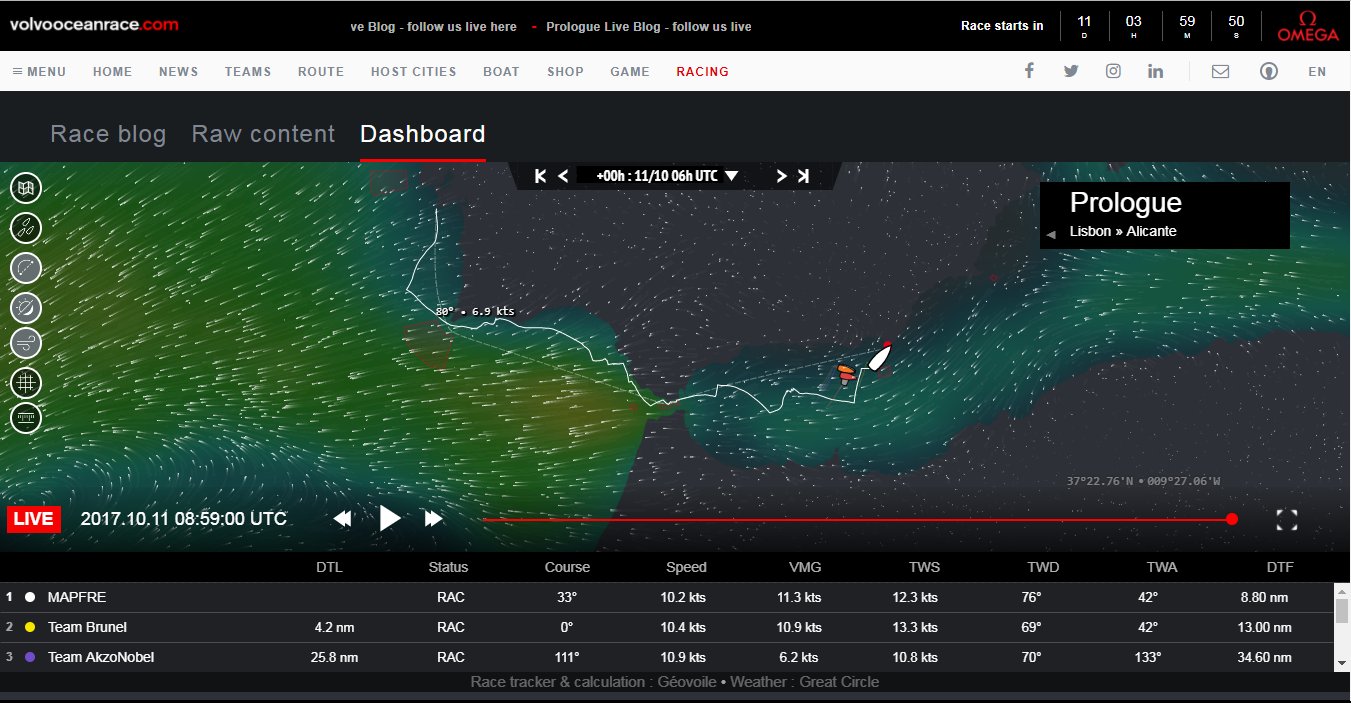This screenshot has height=703, width=1351.
Task: Toggle the route arc icon
Action: click(26, 268)
